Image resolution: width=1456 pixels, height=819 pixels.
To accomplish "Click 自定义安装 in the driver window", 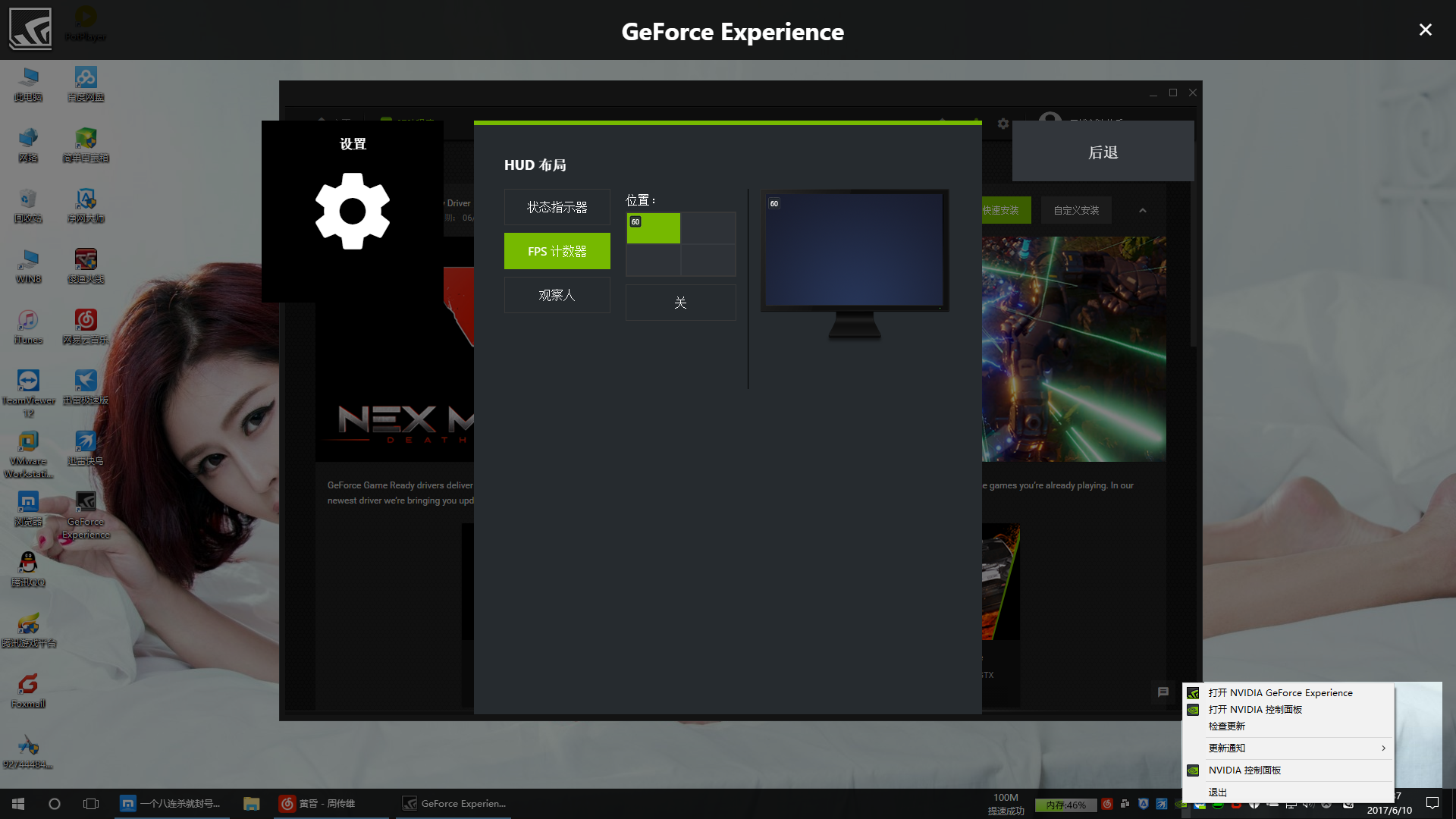I will tap(1076, 210).
